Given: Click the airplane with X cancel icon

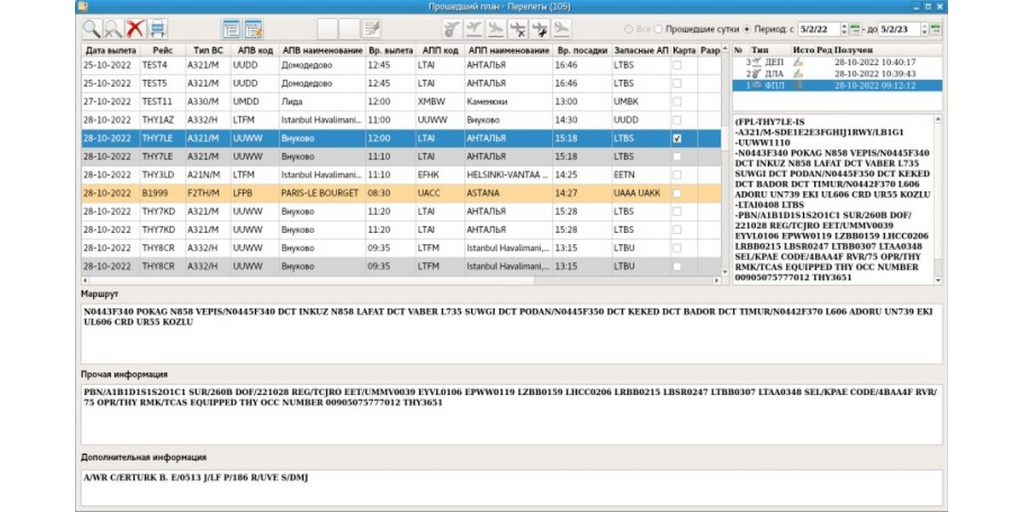Looking at the screenshot, I should (x=518, y=30).
